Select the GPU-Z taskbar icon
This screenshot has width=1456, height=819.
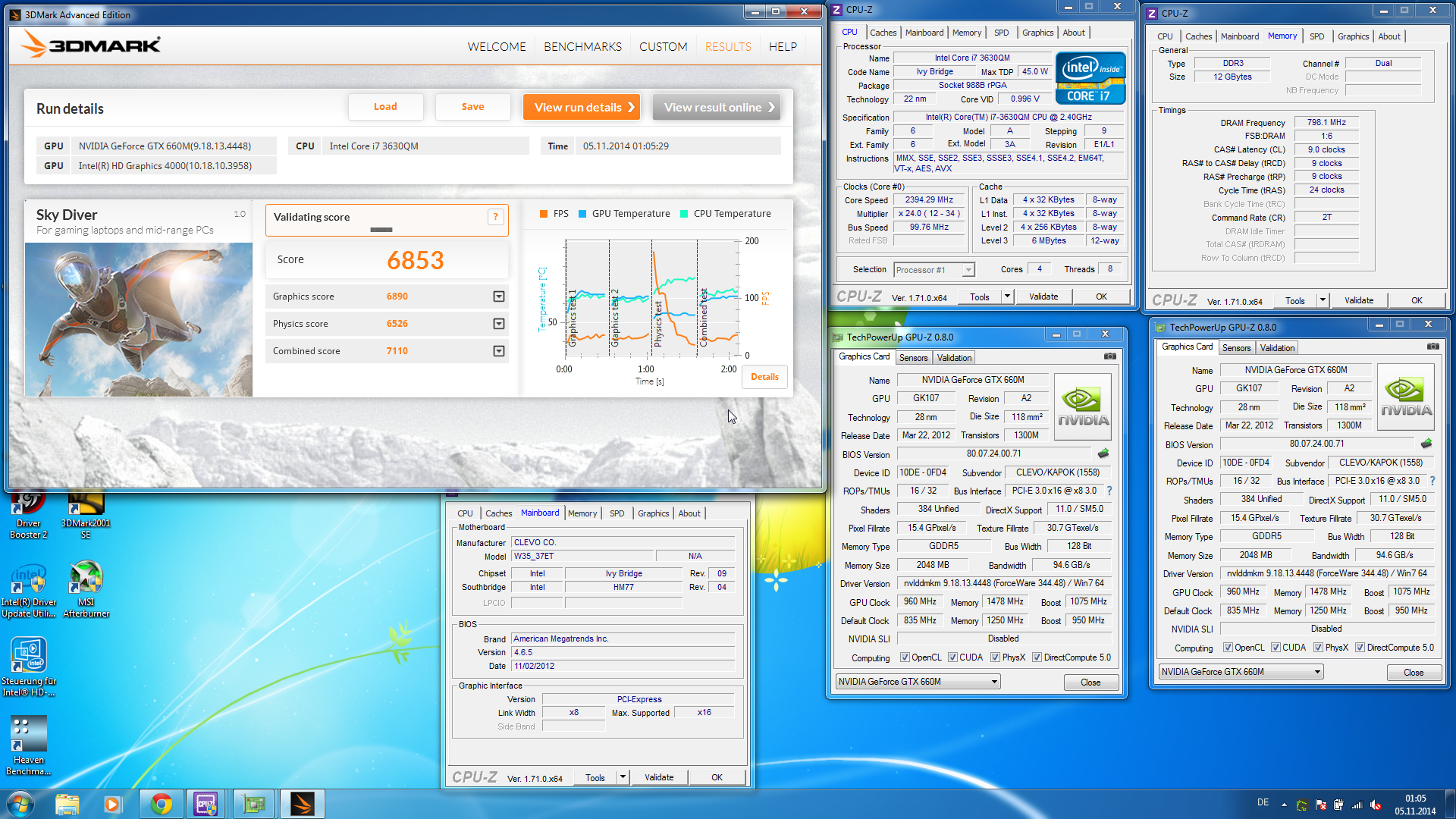(x=253, y=804)
